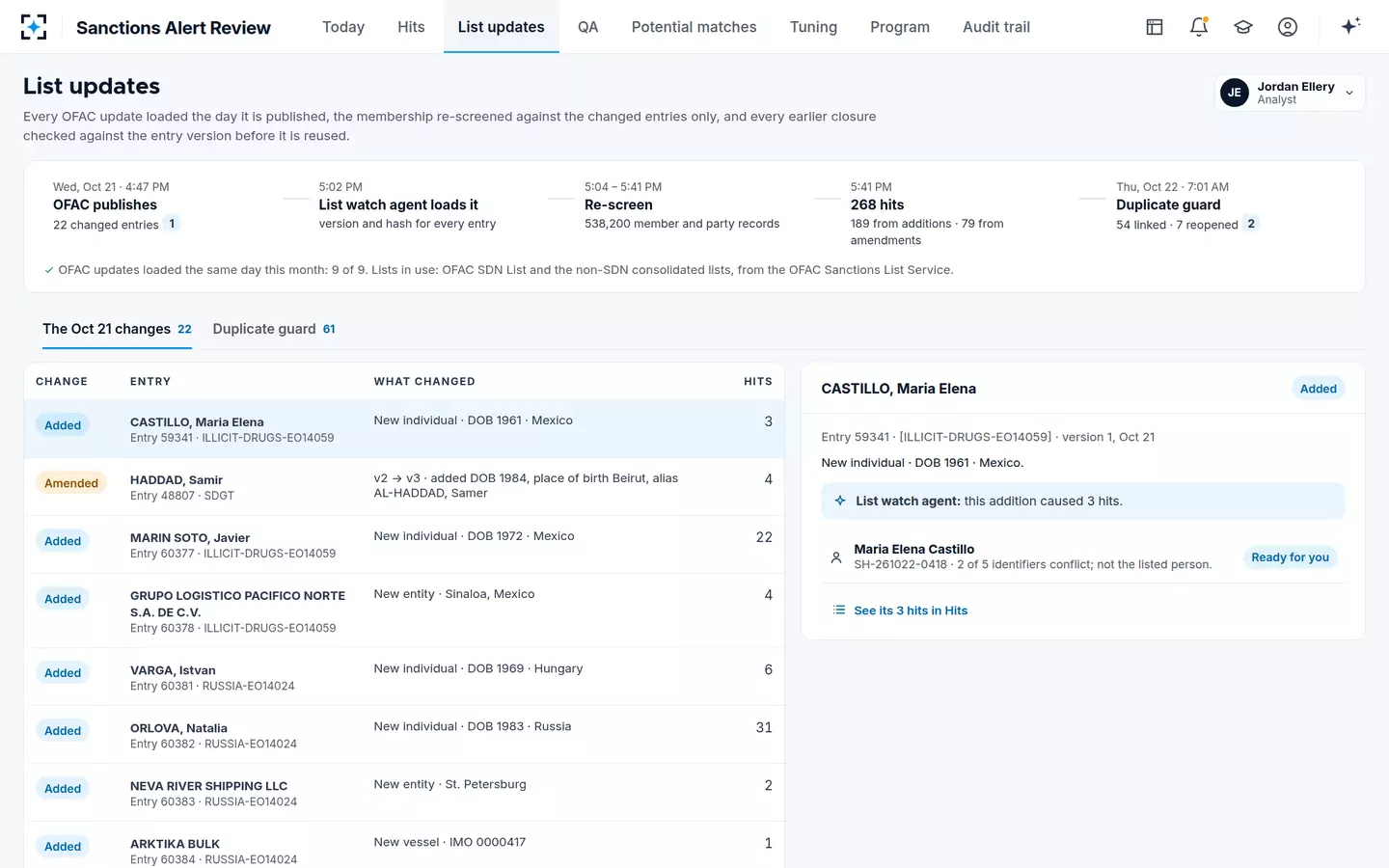Click the Amended badge on the HADDAD row
Screen dimensions: 1389x868
pos(71,483)
